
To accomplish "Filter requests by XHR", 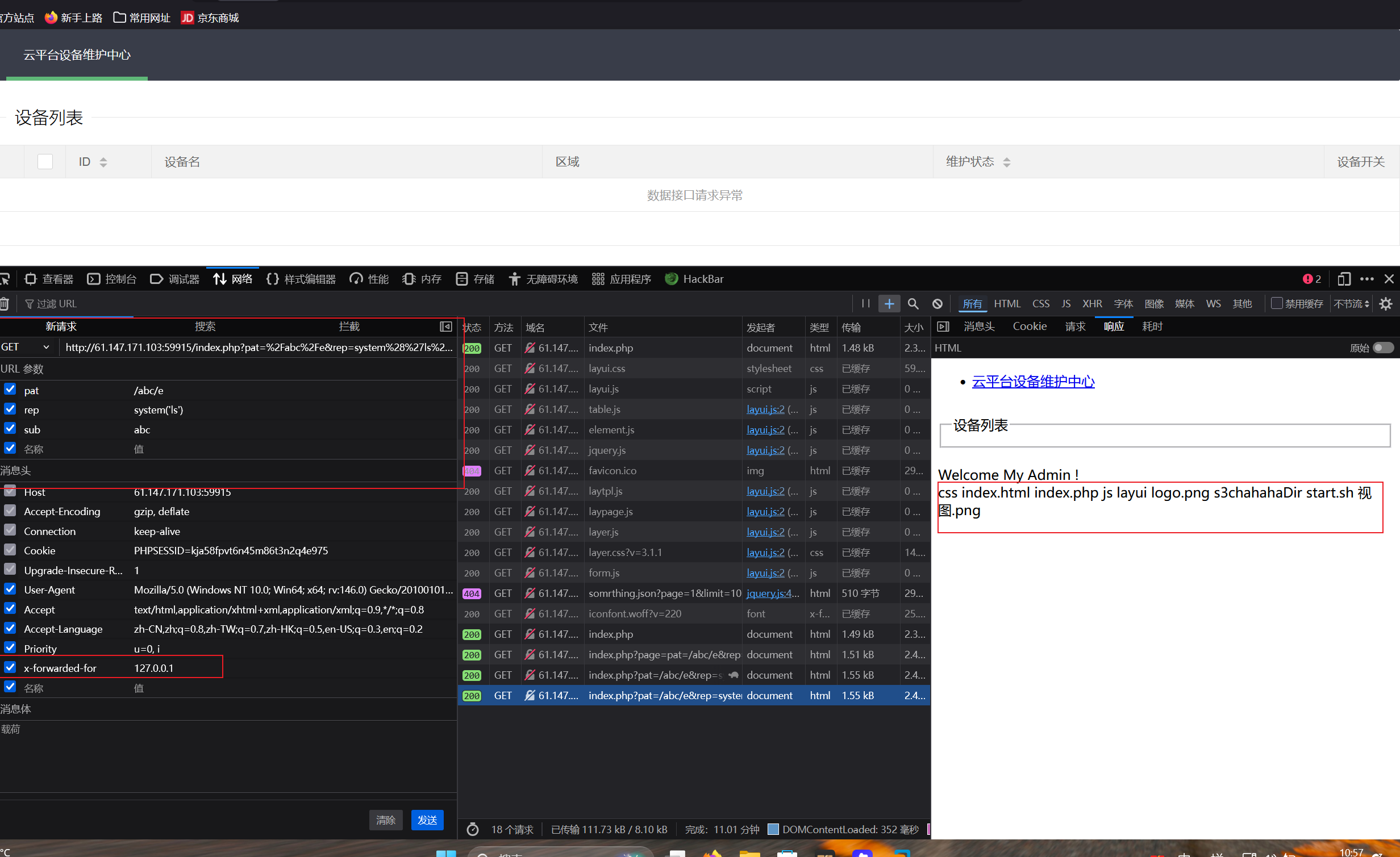I will pyautogui.click(x=1092, y=304).
